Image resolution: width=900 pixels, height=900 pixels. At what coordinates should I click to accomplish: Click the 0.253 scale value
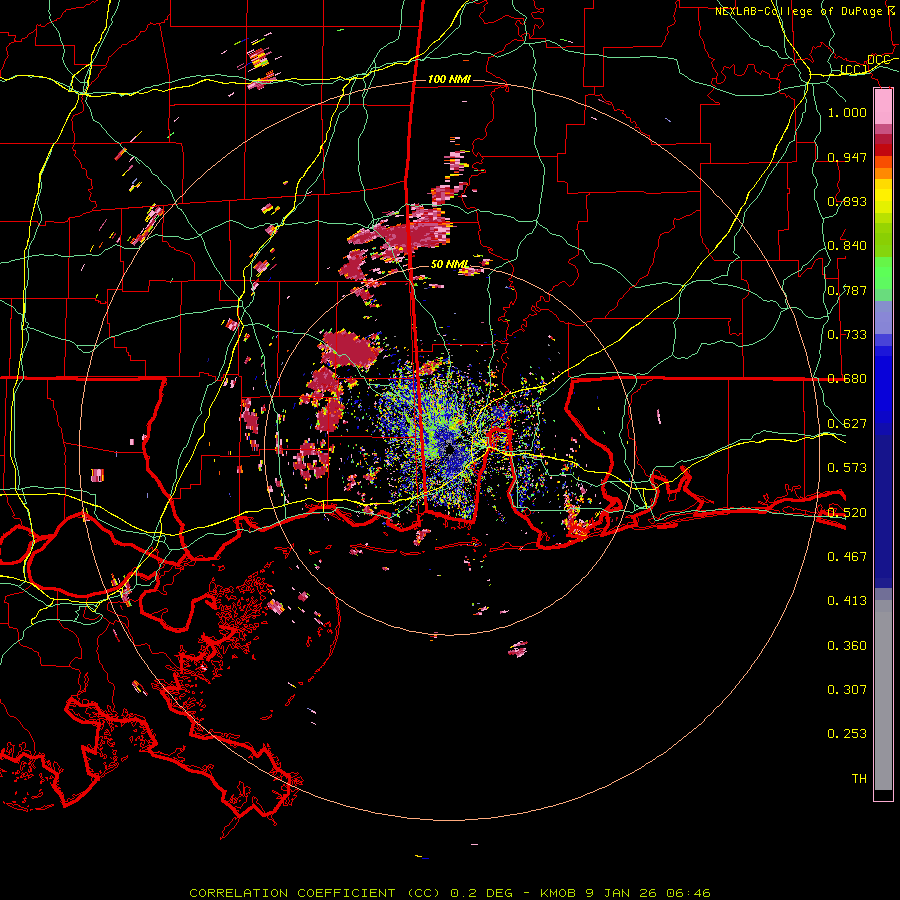[x=847, y=734]
